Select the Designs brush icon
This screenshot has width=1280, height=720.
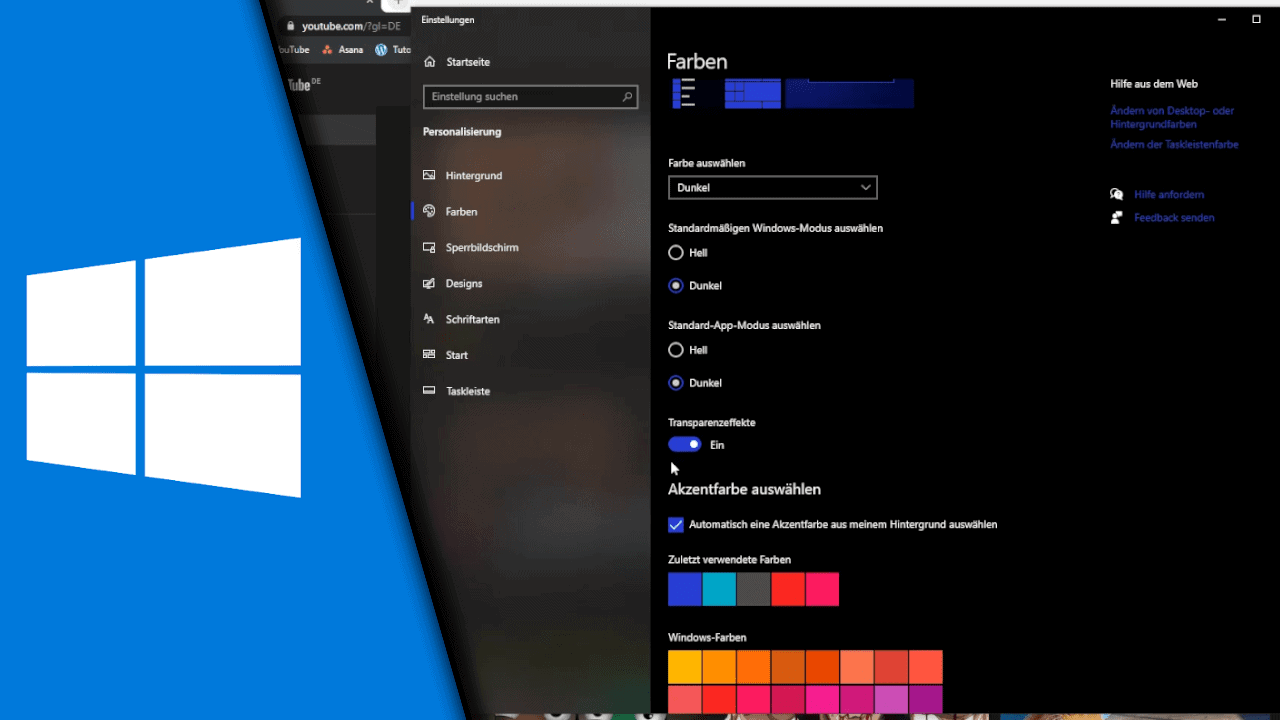[429, 283]
